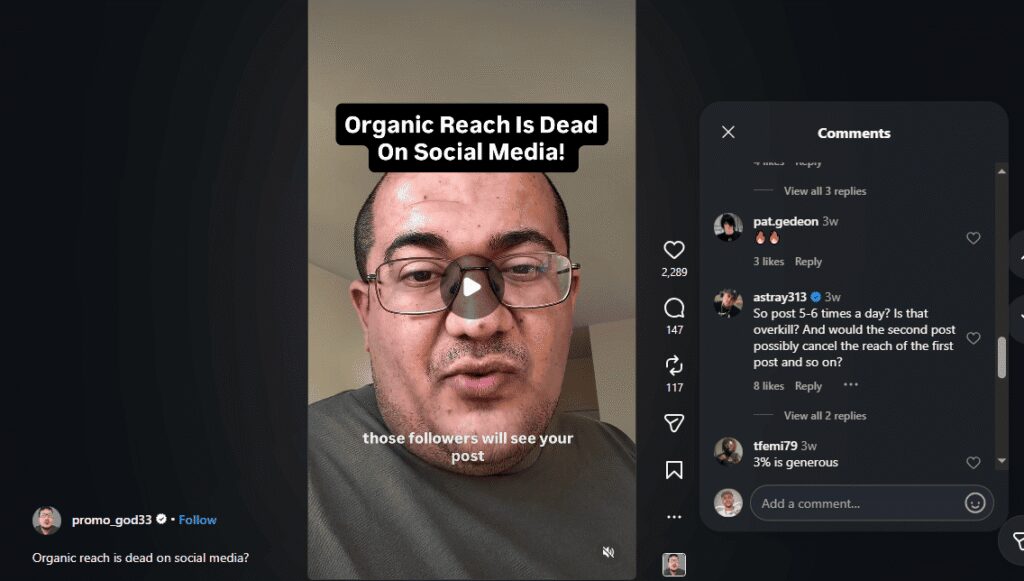This screenshot has height=581, width=1024.
Task: Open astray313's username
Action: pyautogui.click(x=780, y=297)
